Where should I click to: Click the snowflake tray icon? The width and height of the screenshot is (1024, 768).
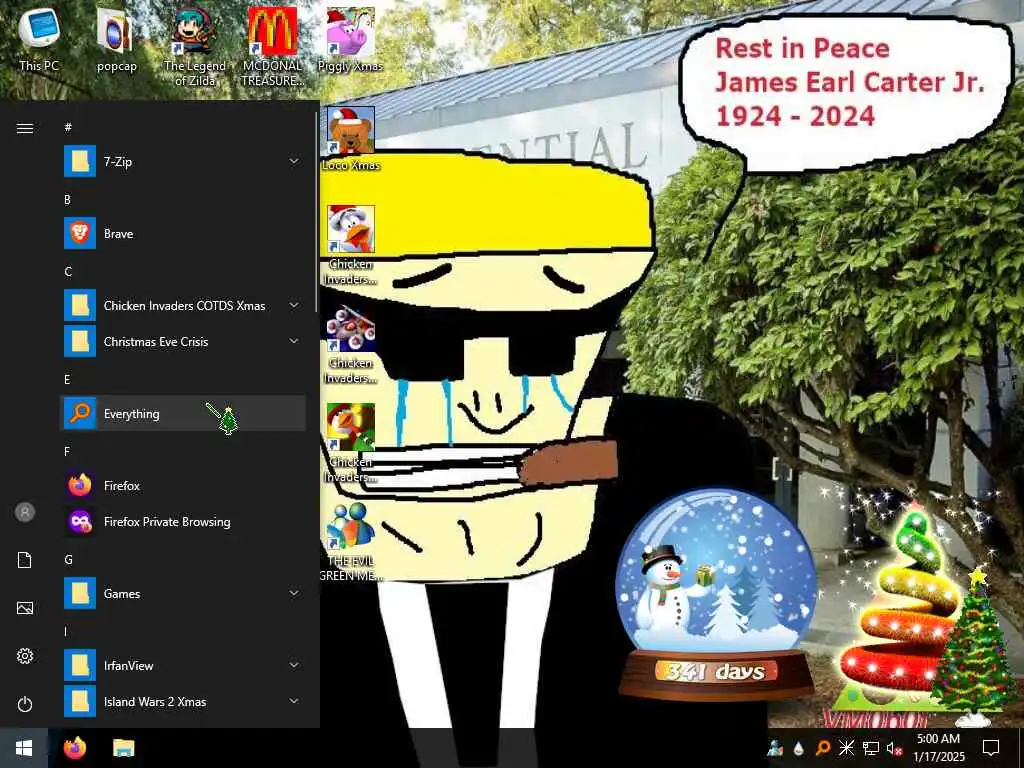[846, 748]
